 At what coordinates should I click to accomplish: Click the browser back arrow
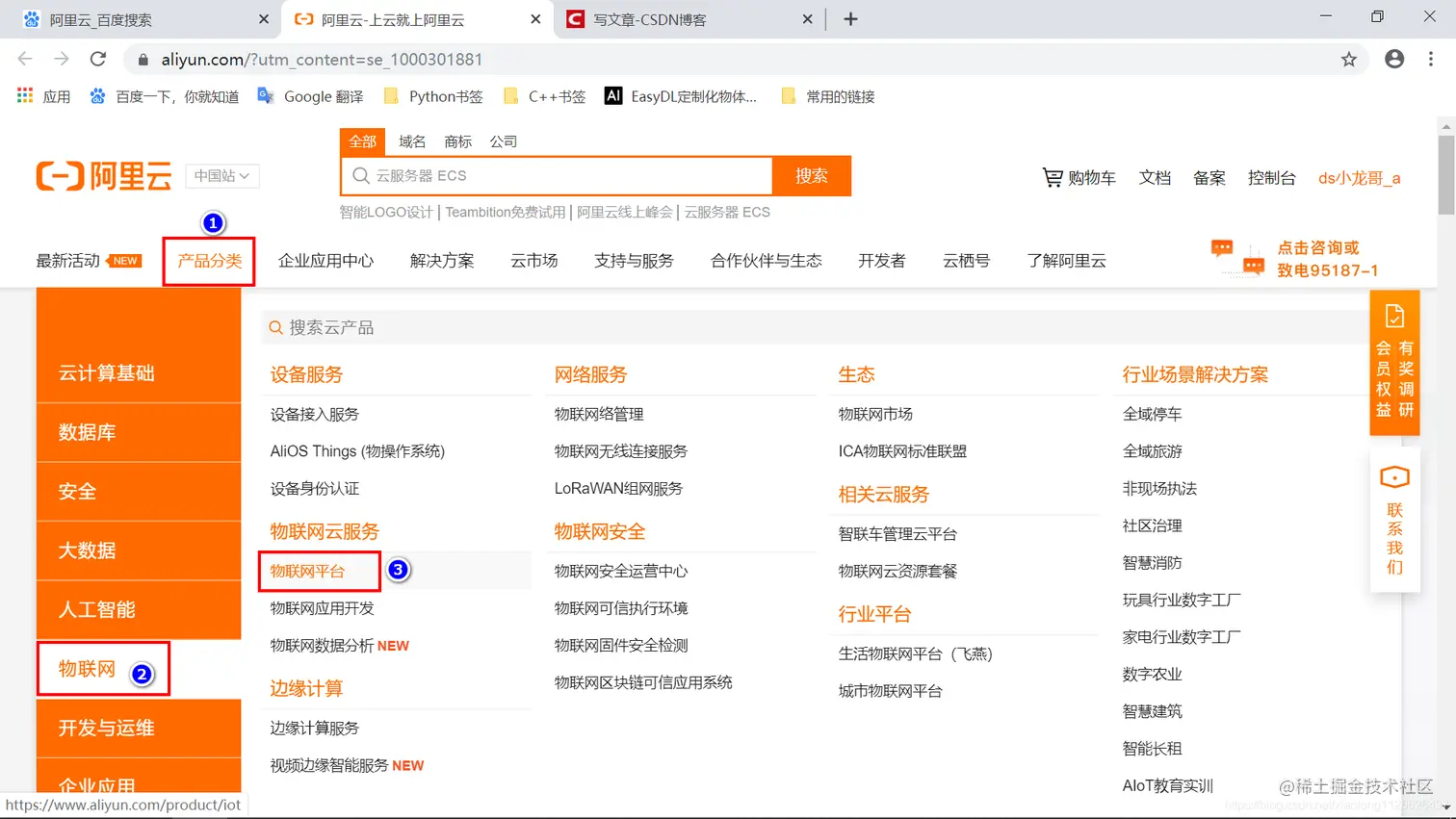pos(25,59)
